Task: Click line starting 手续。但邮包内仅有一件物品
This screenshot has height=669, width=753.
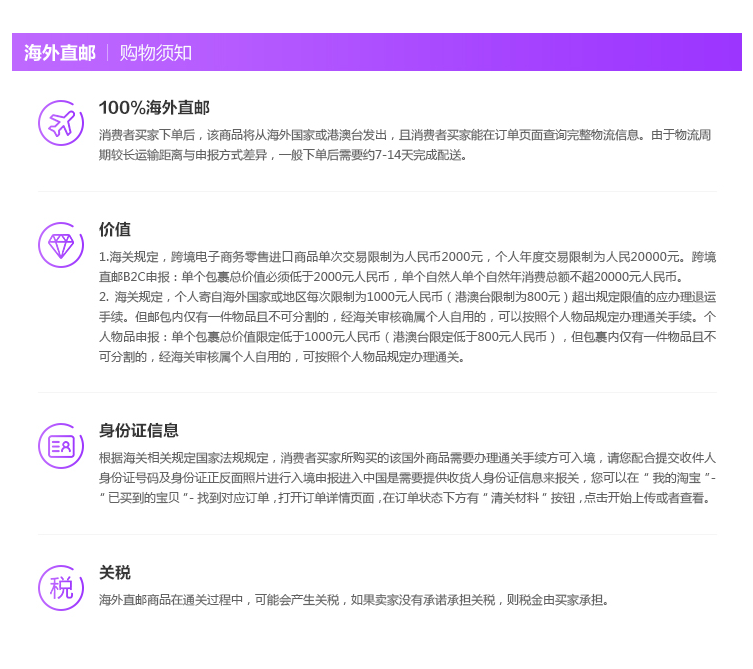Action: pos(407,317)
